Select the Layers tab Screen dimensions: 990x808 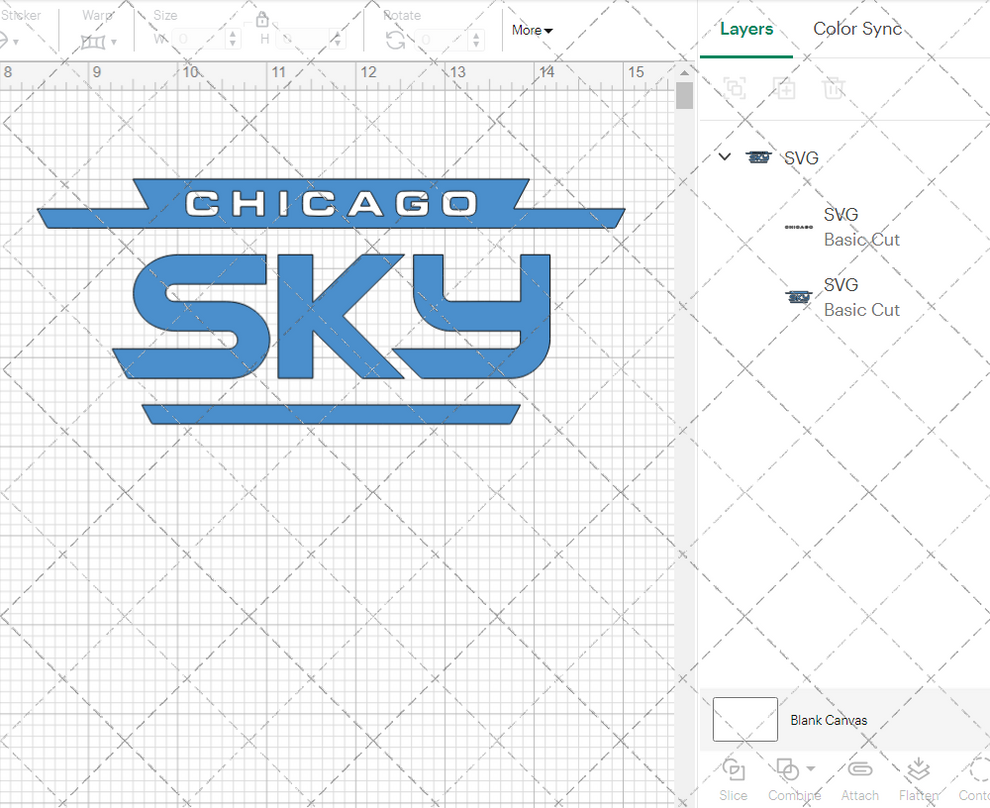pos(746,29)
